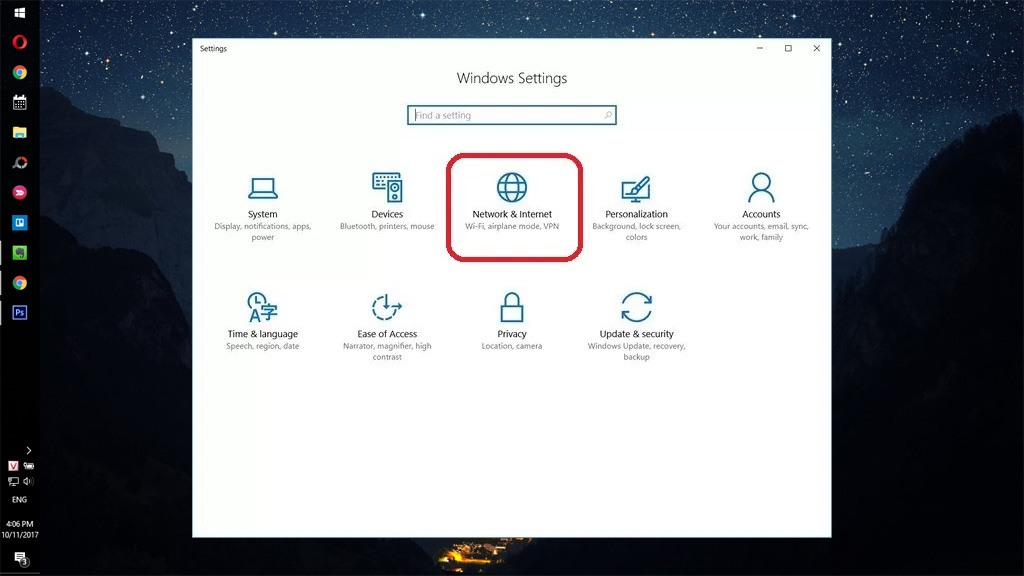The height and width of the screenshot is (576, 1024).
Task: Open the gray-and-red ring taskbar icon
Action: pos(20,163)
